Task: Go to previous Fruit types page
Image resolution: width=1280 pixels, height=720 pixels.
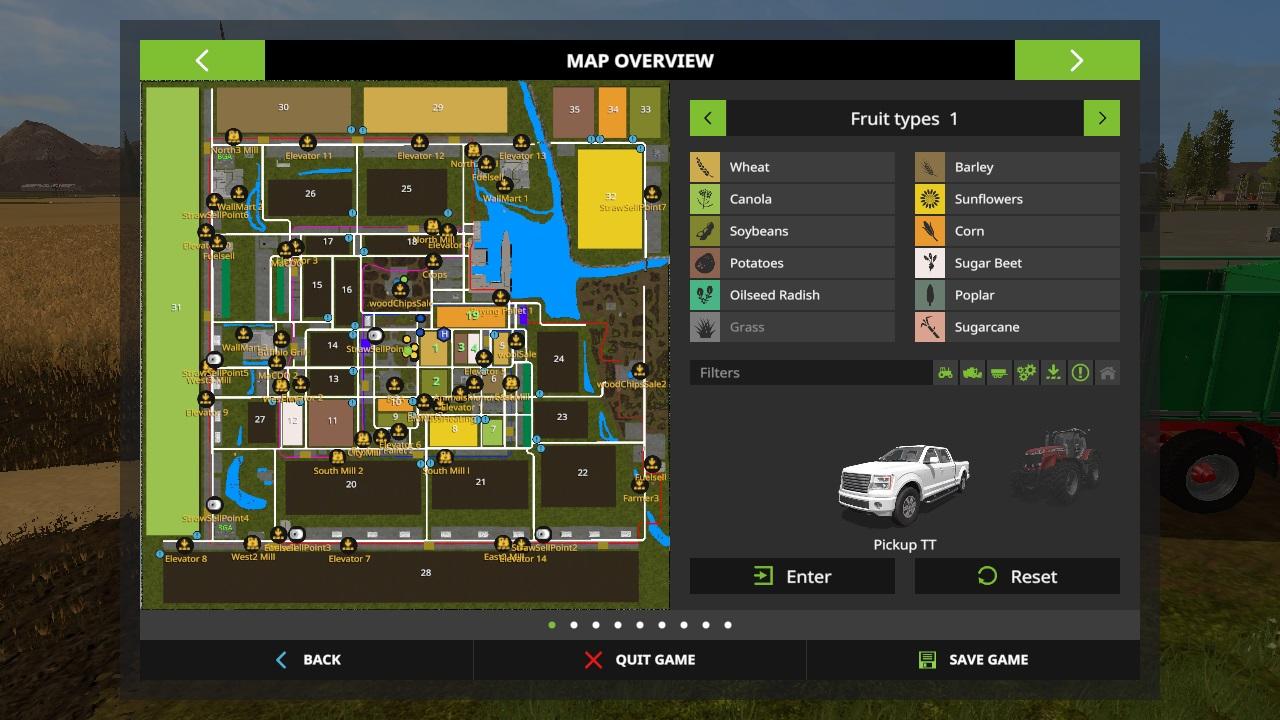Action: tap(708, 118)
